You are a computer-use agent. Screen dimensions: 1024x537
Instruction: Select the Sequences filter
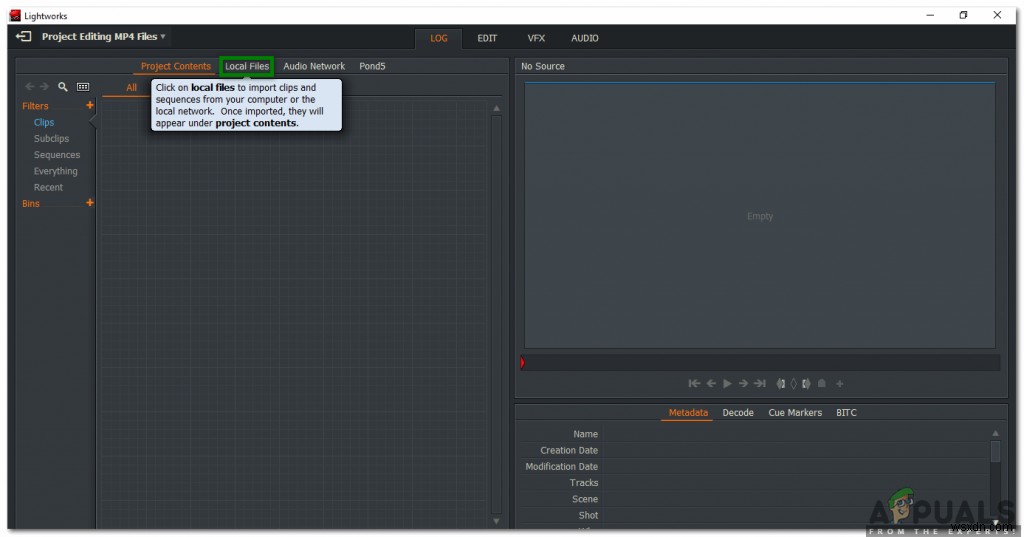click(56, 155)
